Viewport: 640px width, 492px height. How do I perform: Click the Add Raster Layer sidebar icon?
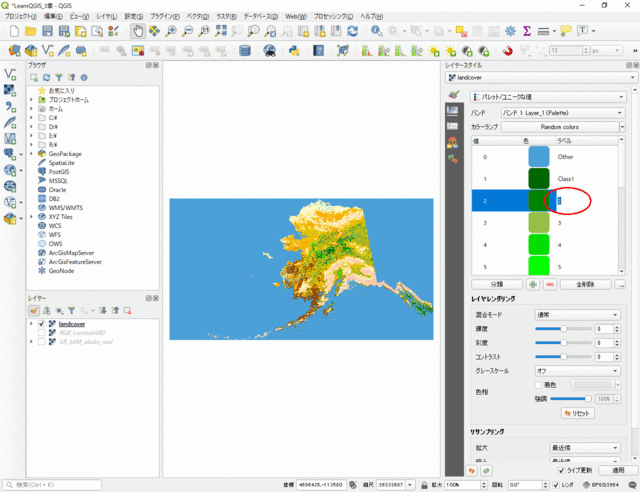10,90
